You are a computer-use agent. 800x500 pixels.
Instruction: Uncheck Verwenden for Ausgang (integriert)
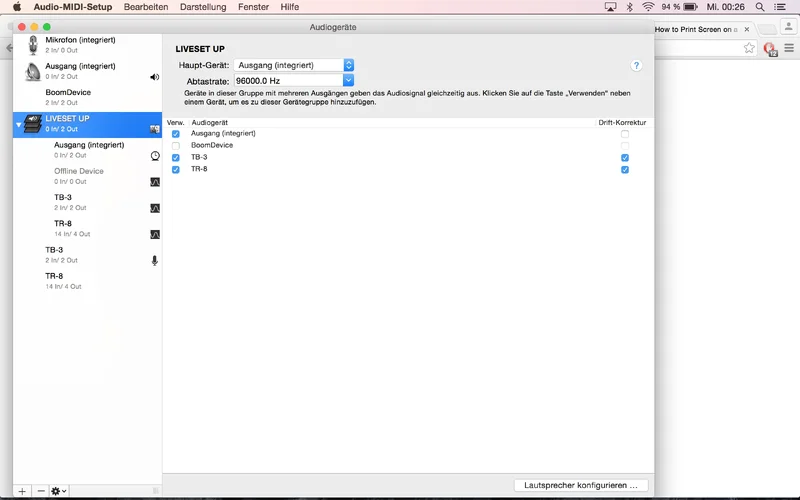click(176, 134)
